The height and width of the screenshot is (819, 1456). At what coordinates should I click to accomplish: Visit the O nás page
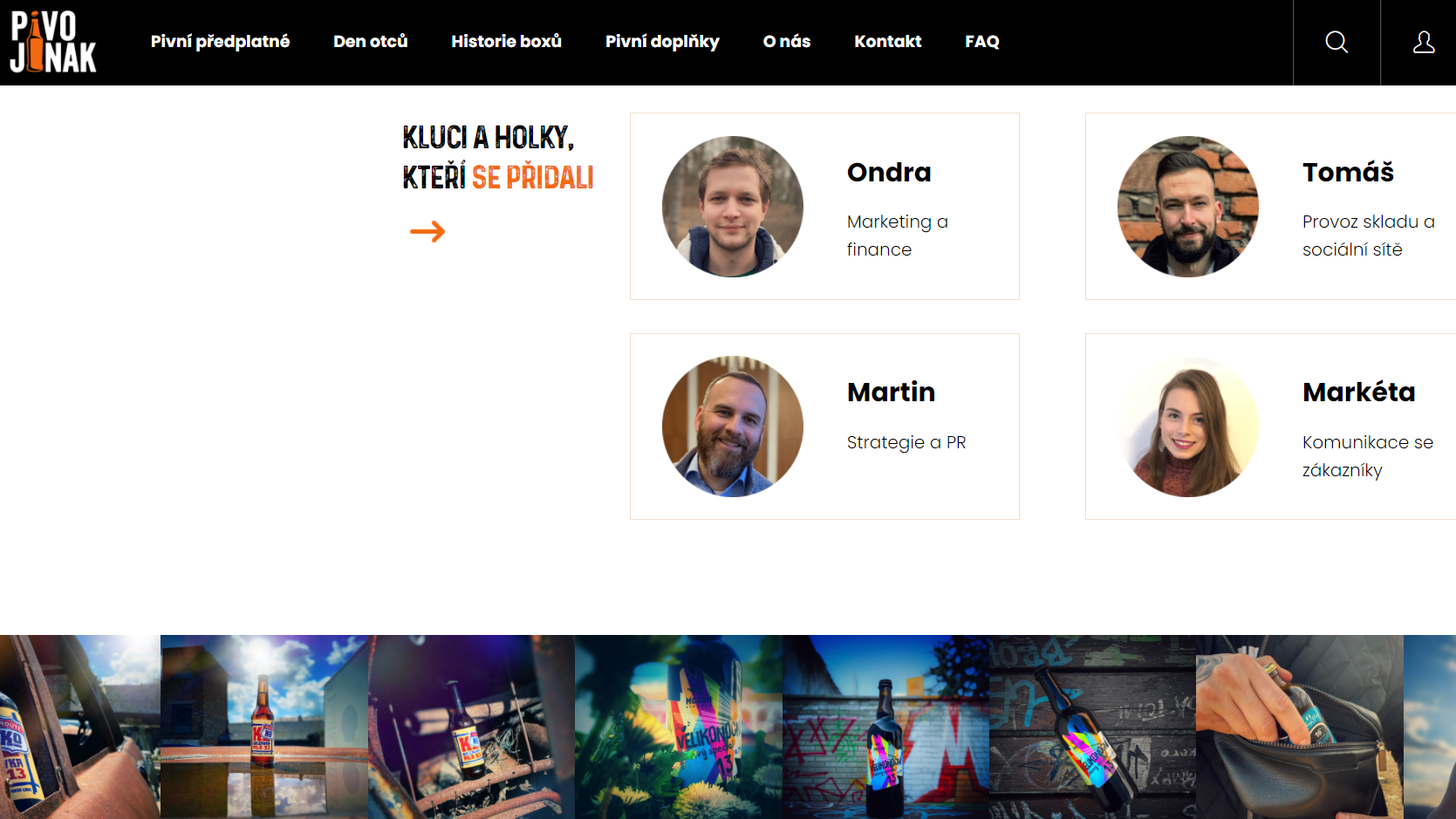pyautogui.click(x=787, y=42)
